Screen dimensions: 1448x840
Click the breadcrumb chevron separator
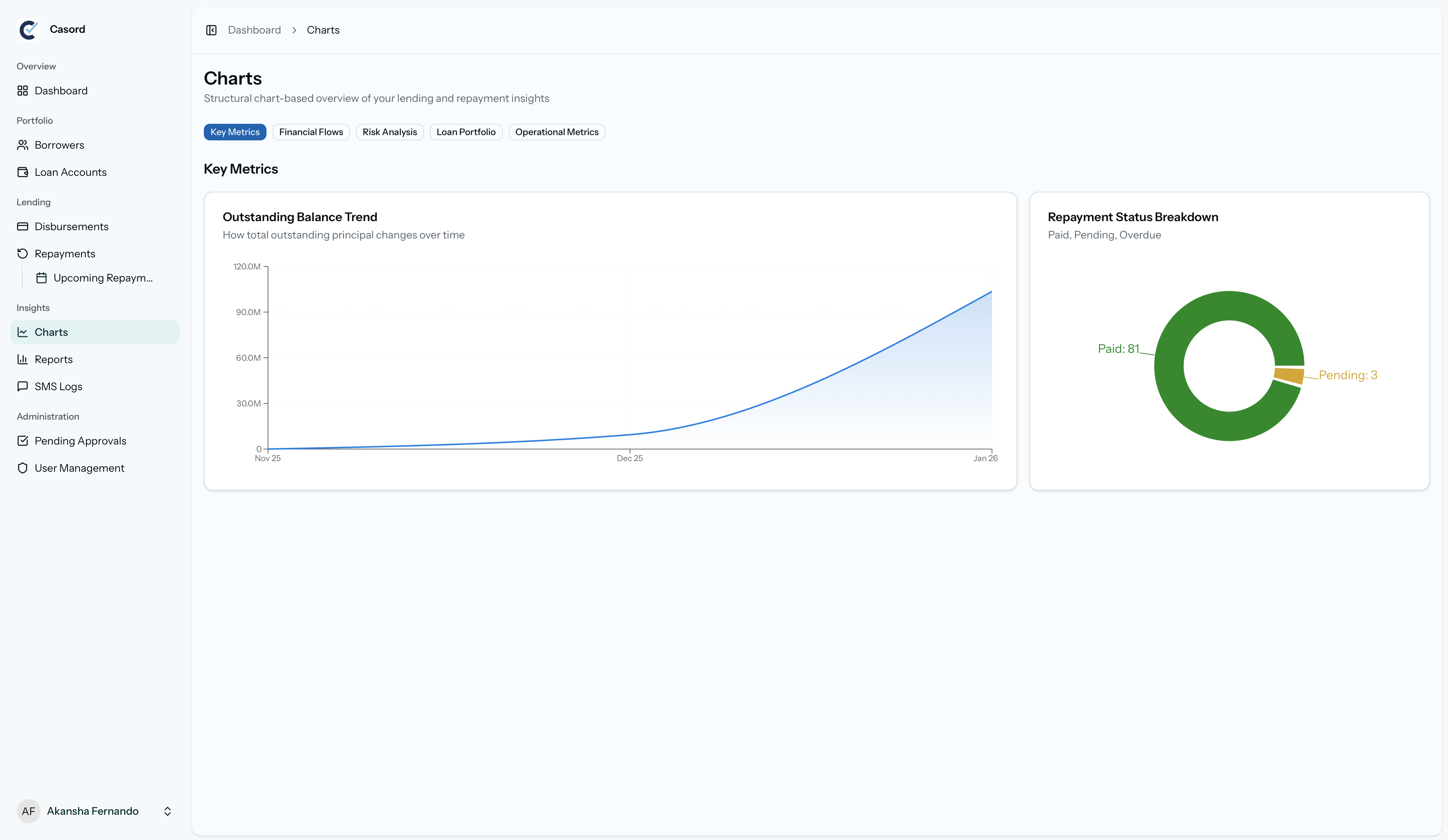pos(294,30)
